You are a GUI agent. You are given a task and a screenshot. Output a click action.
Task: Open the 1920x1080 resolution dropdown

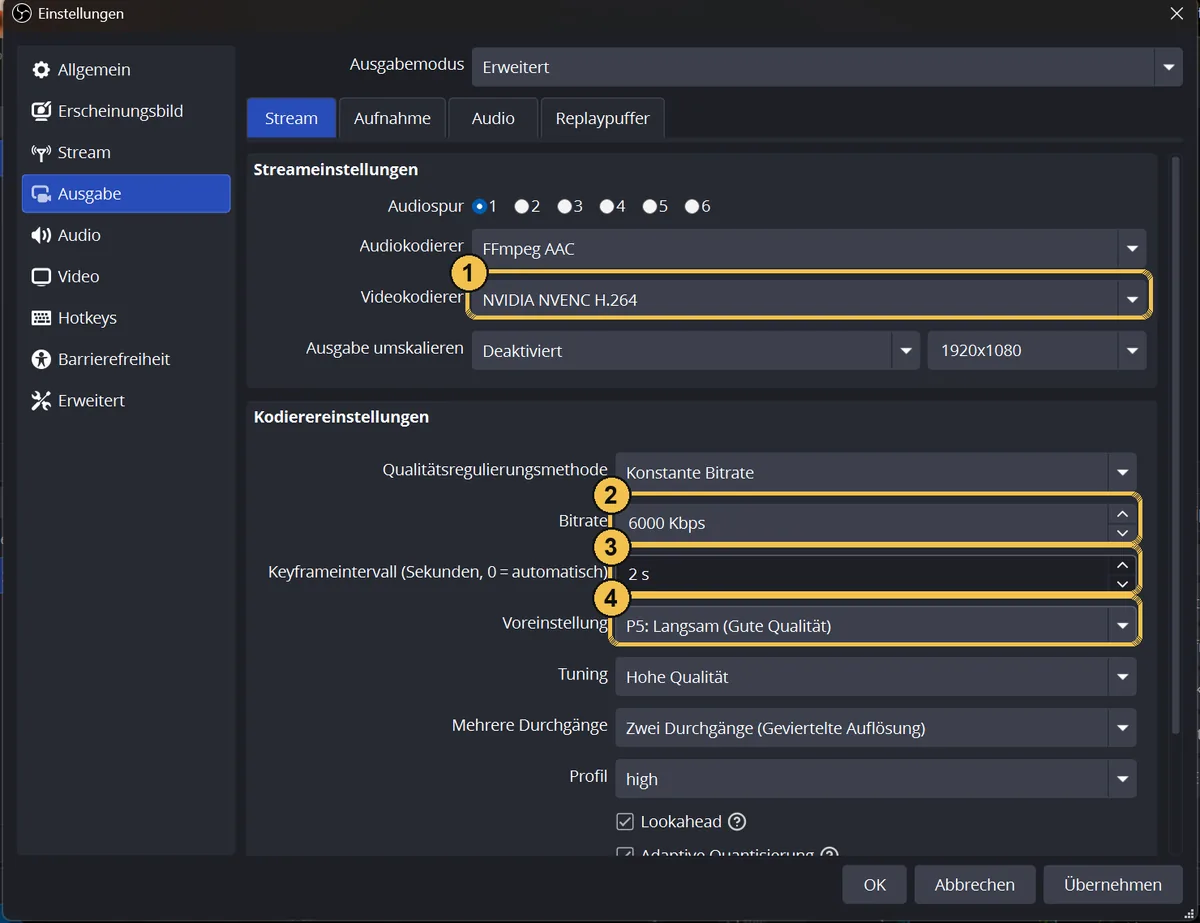tap(1037, 351)
